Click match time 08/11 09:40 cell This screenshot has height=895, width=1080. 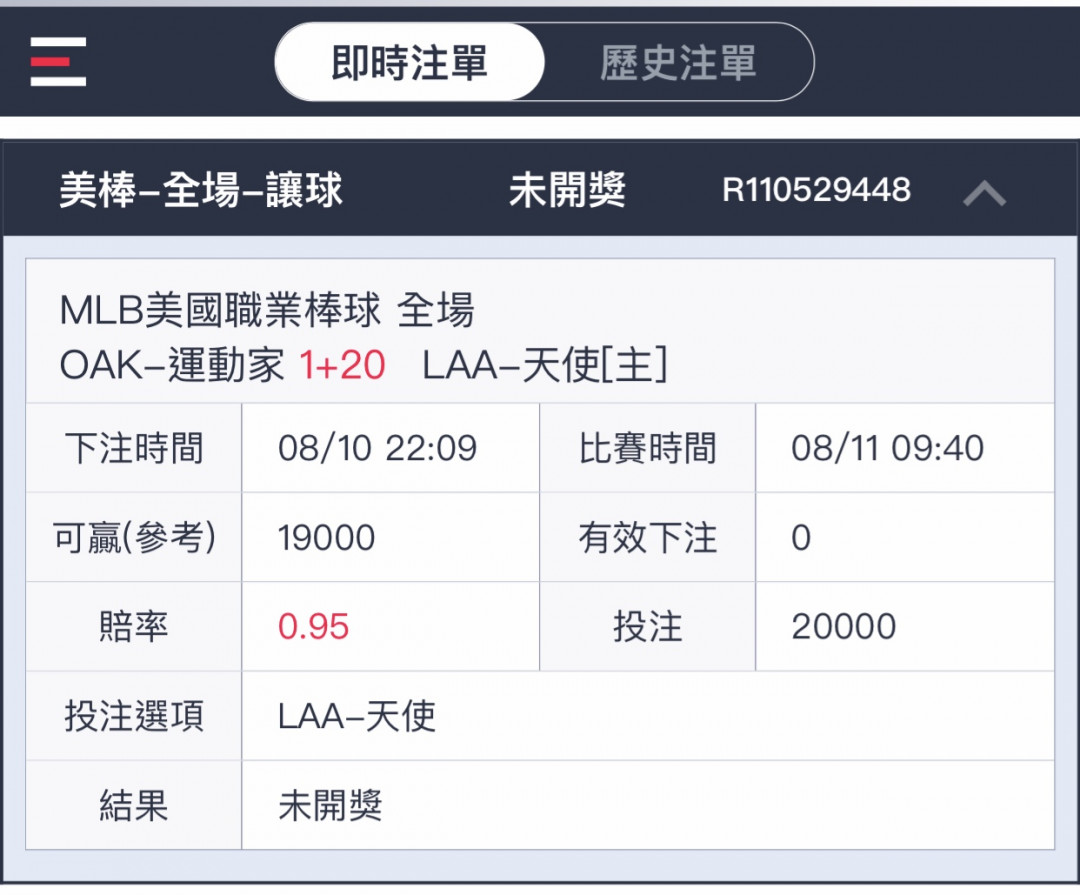[905, 448]
